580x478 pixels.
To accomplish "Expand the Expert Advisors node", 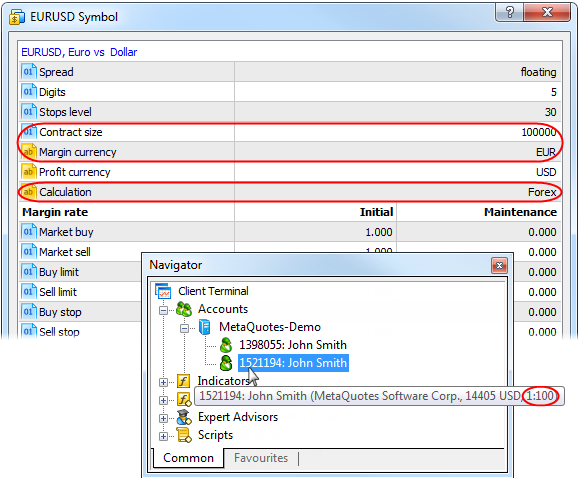I will (x=163, y=418).
